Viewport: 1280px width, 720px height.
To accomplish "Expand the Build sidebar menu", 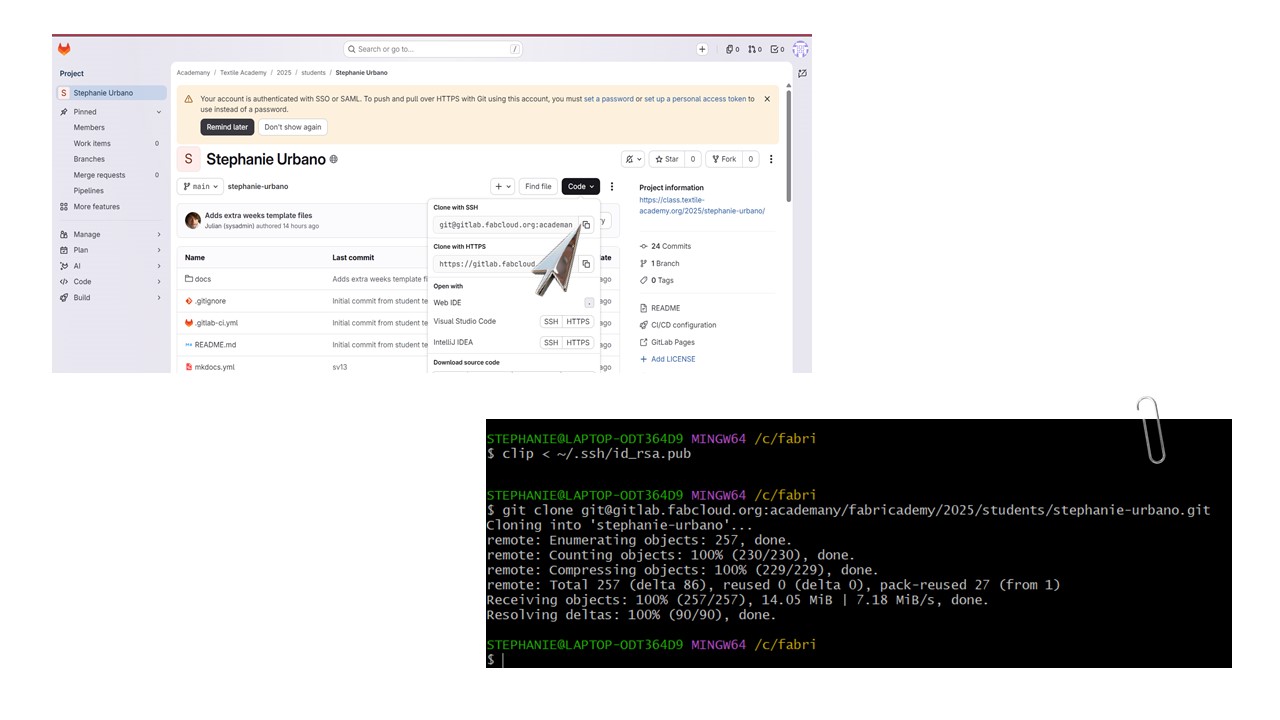I will (x=110, y=297).
